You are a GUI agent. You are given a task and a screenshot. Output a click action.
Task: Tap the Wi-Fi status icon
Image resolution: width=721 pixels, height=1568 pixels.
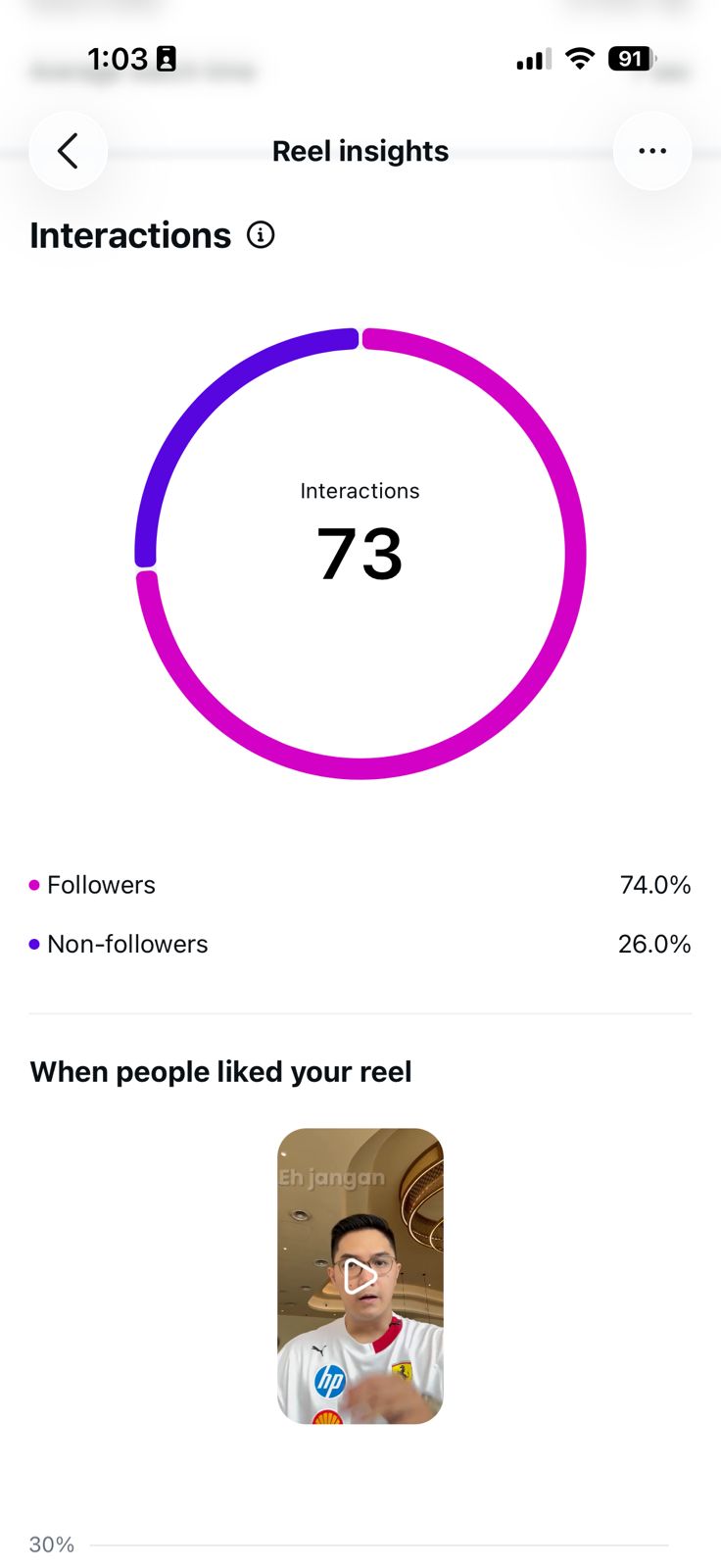pyautogui.click(x=580, y=59)
